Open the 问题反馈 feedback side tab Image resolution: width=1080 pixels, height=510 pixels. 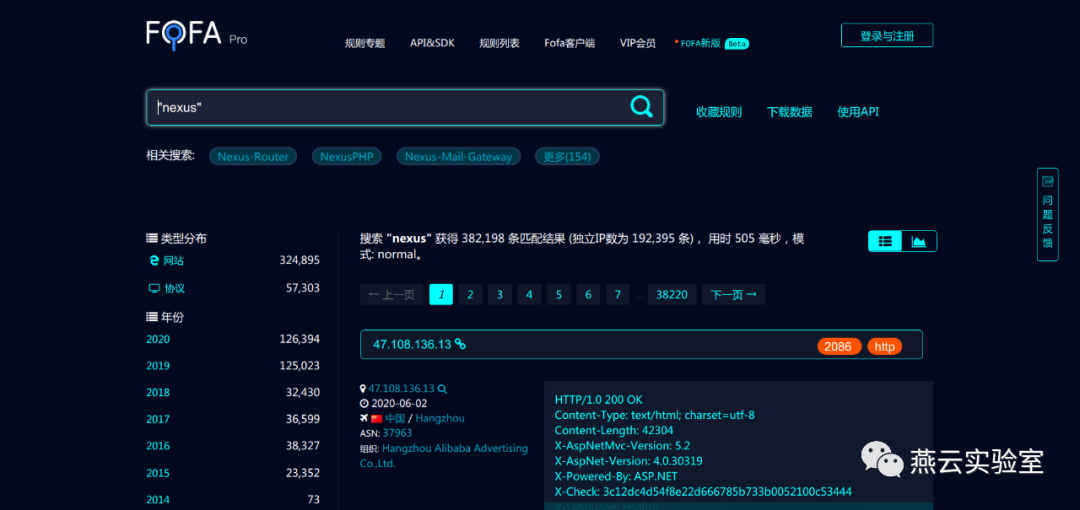tap(1048, 214)
